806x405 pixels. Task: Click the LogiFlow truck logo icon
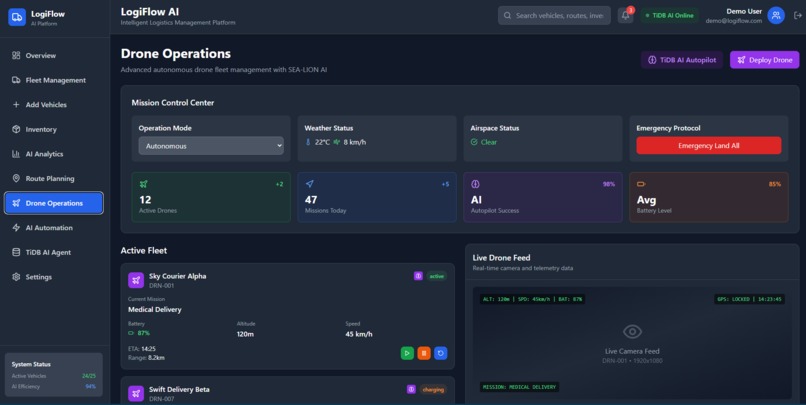pyautogui.click(x=17, y=17)
